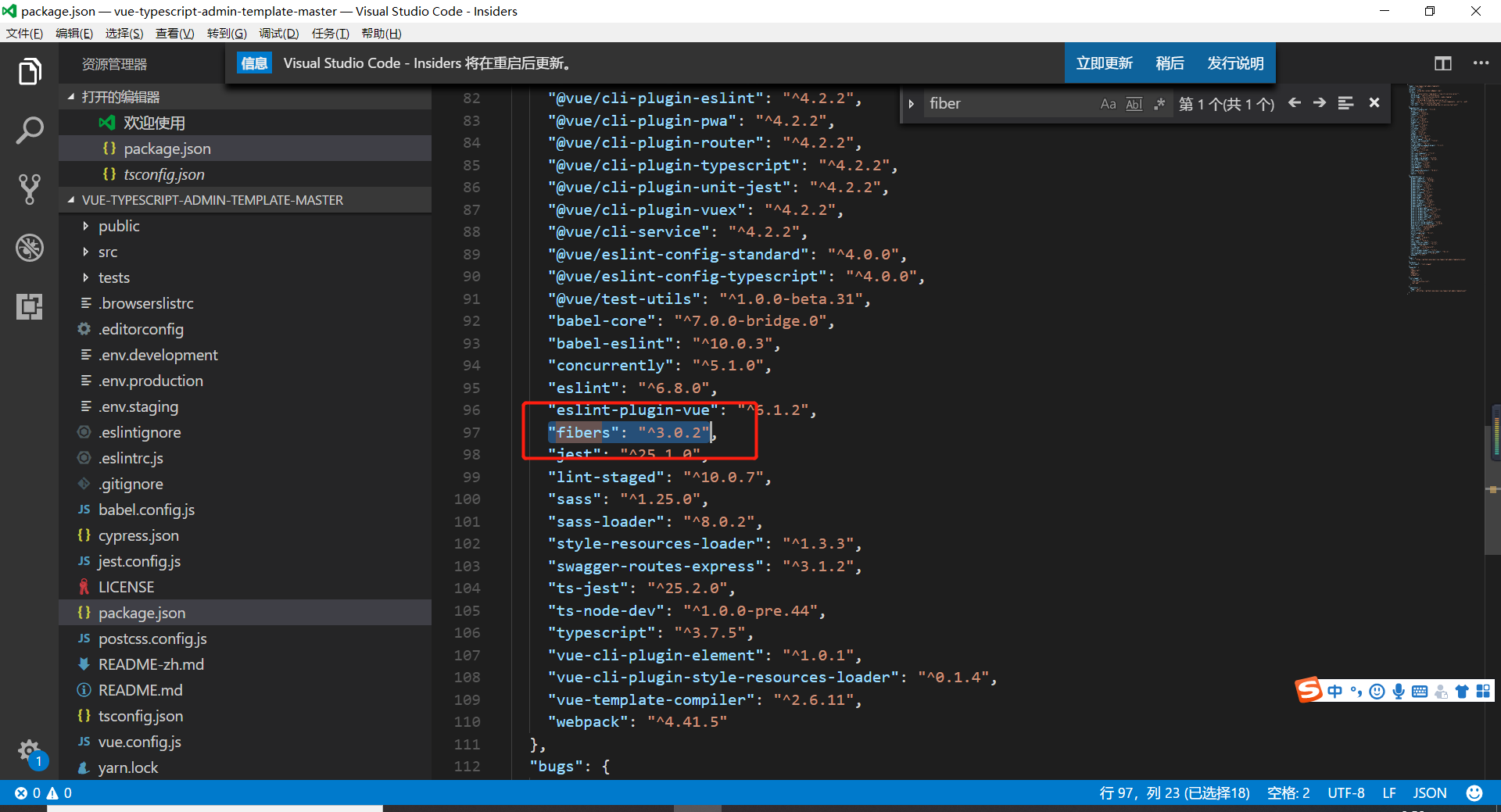
Task: Open the View menu (查看)
Action: click(175, 34)
